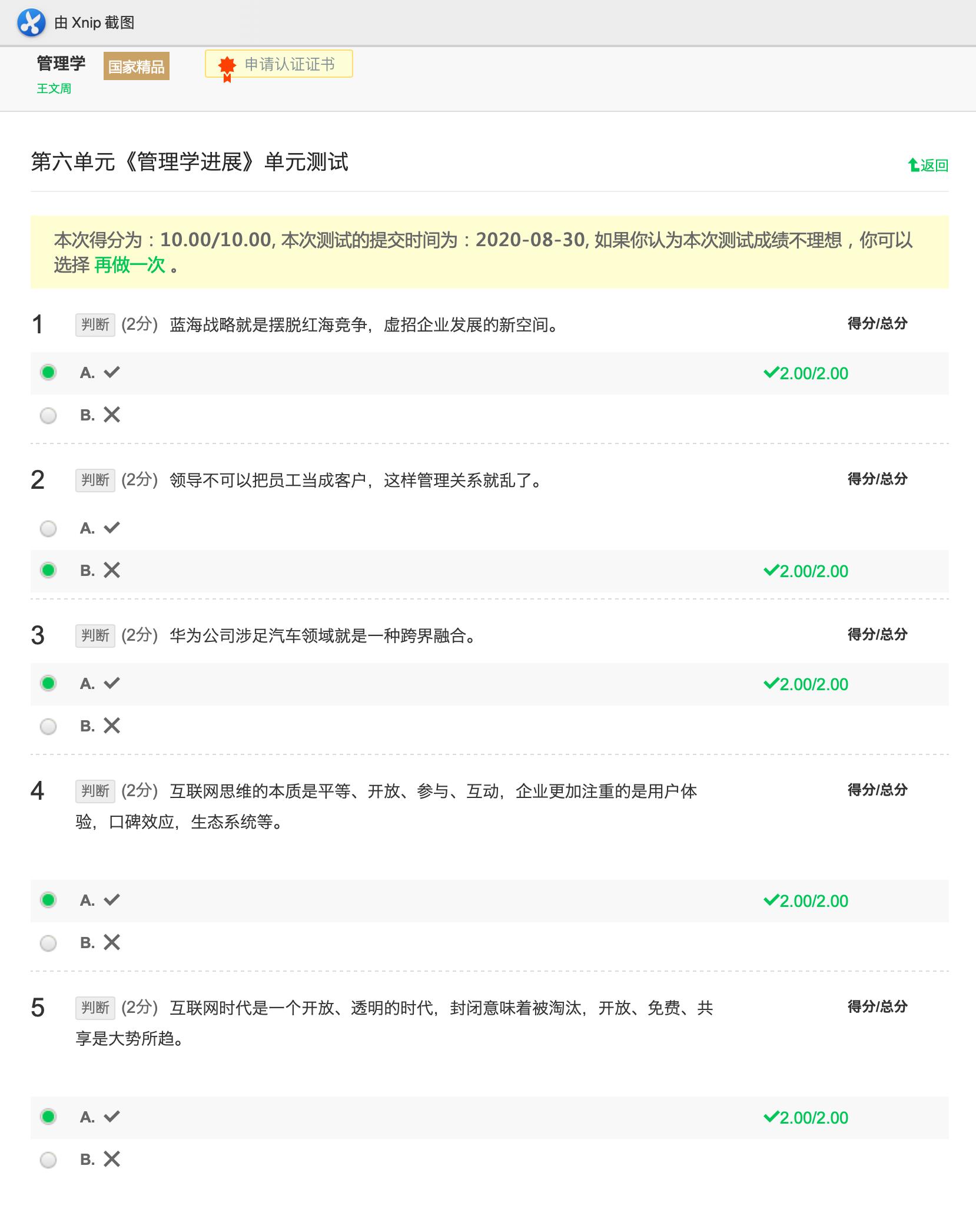This screenshot has height=1232, width=976.
Task: Open instructor 王文周 link
Action: tap(54, 88)
